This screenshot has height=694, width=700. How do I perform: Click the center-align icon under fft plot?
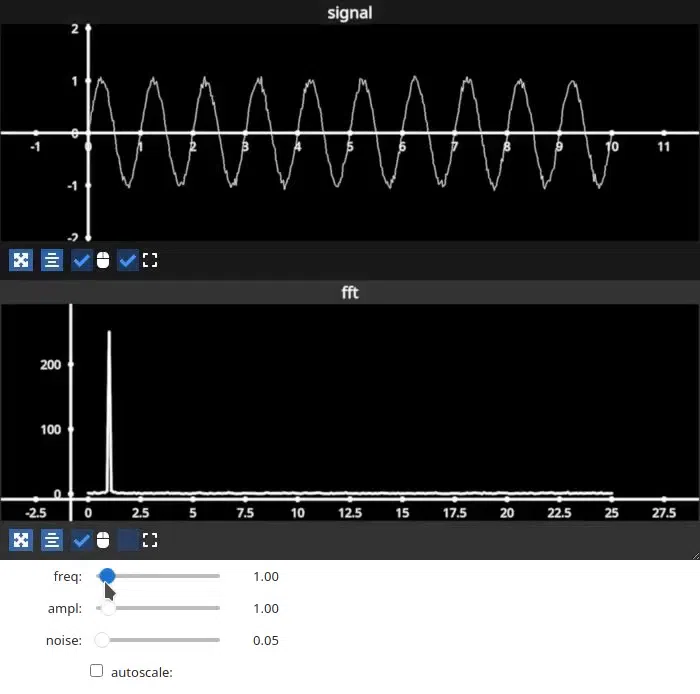(52, 540)
